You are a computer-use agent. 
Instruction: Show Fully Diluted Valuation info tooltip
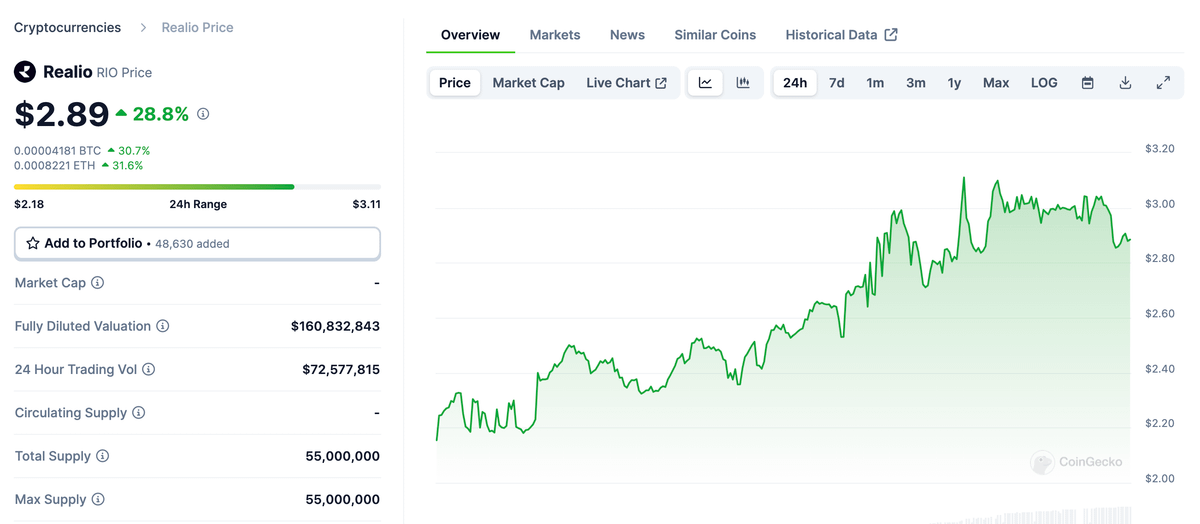coord(163,326)
